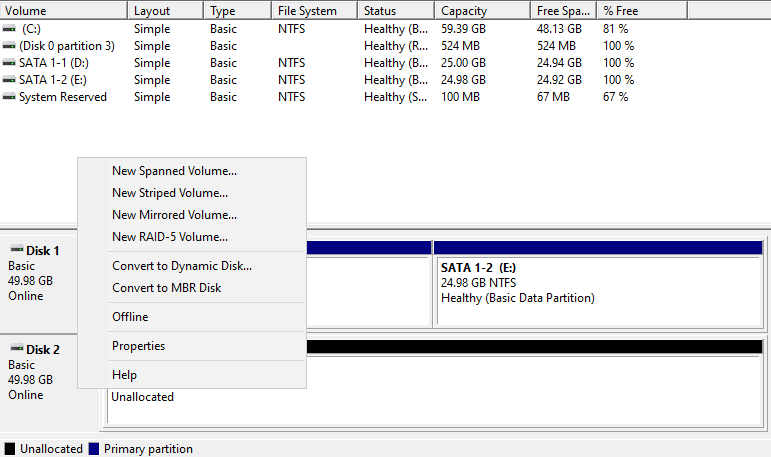Click the 67 % free cell

click(x=616, y=97)
